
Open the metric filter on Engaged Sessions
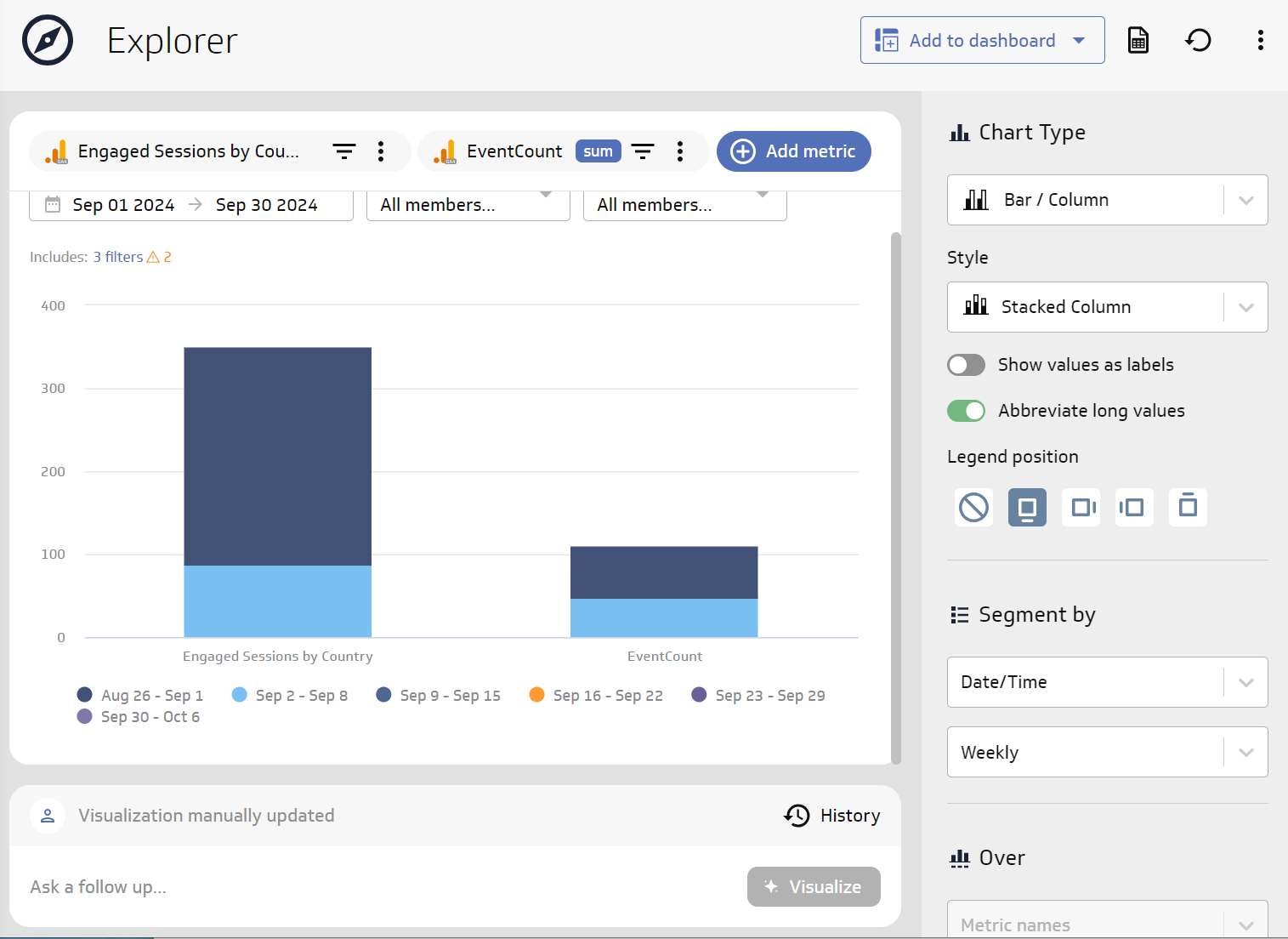tap(343, 151)
